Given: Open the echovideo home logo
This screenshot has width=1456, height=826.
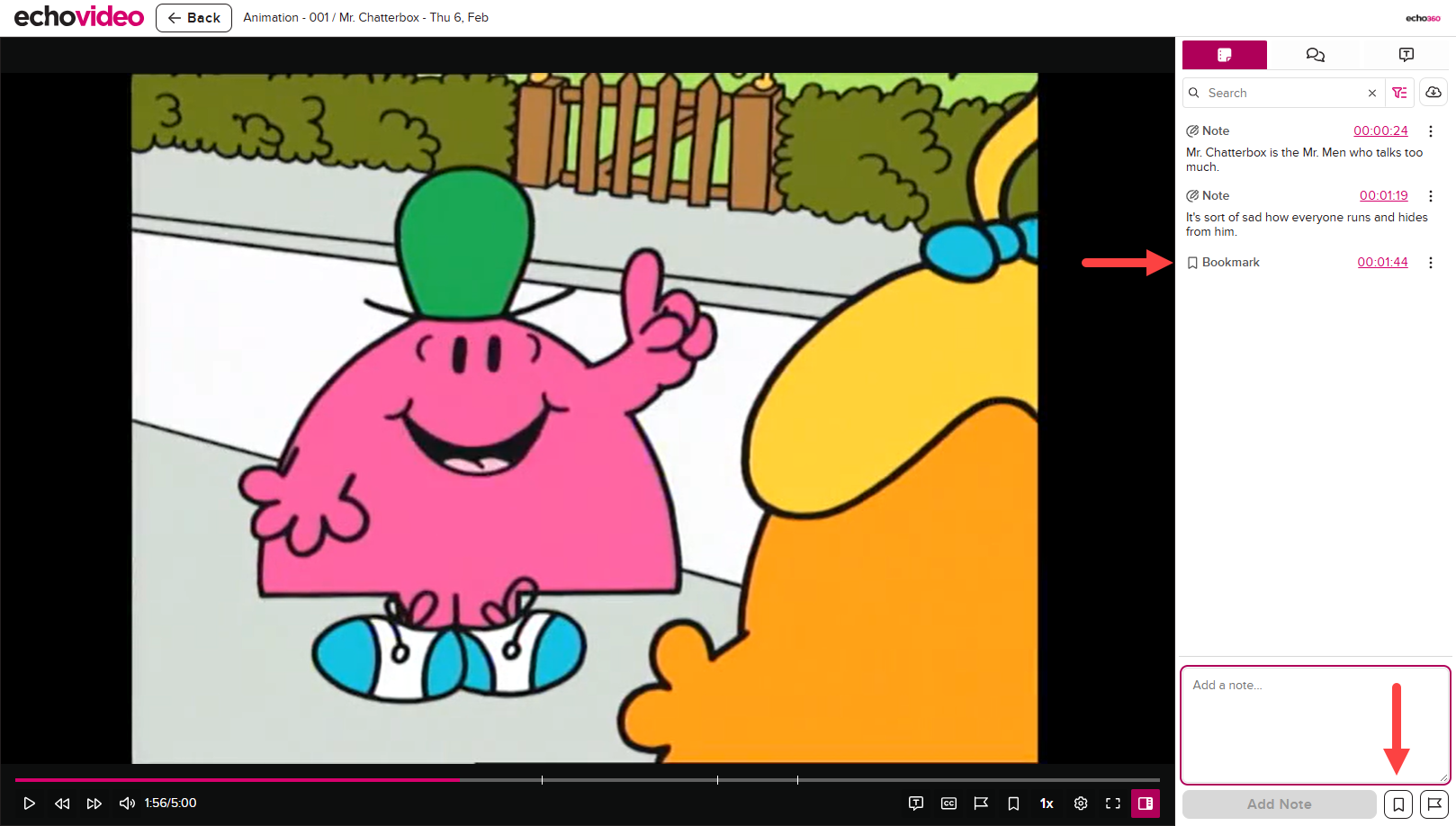Looking at the screenshot, I should (78, 17).
